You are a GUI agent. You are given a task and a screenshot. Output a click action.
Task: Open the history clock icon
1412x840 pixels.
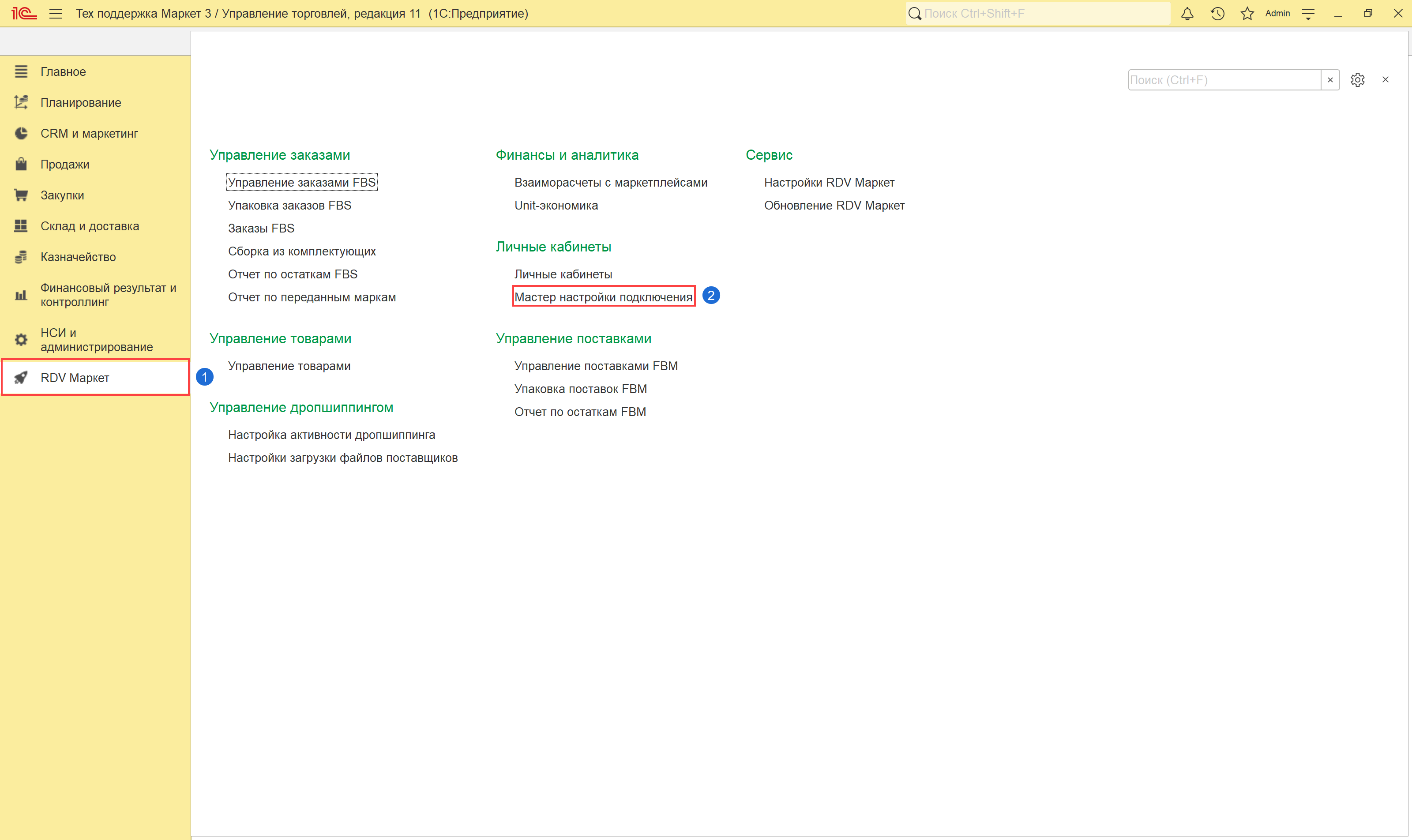click(x=1217, y=14)
